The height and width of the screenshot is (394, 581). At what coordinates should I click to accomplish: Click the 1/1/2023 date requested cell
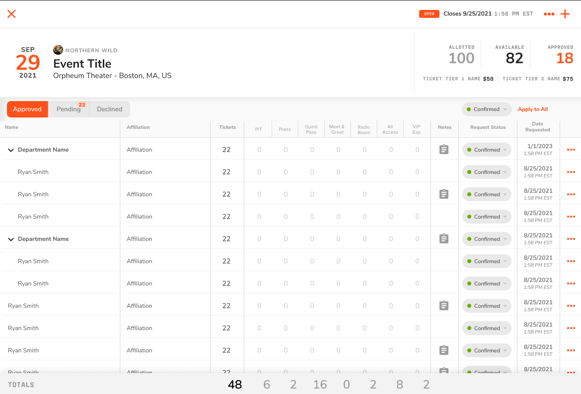(538, 149)
